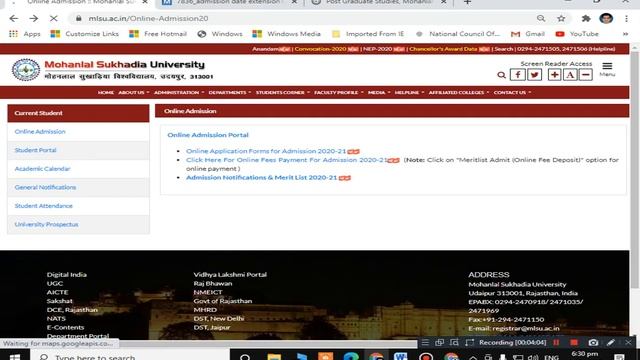Show more bookmarks with the overflow chevron
The width and height of the screenshot is (640, 360).
[x=625, y=34]
